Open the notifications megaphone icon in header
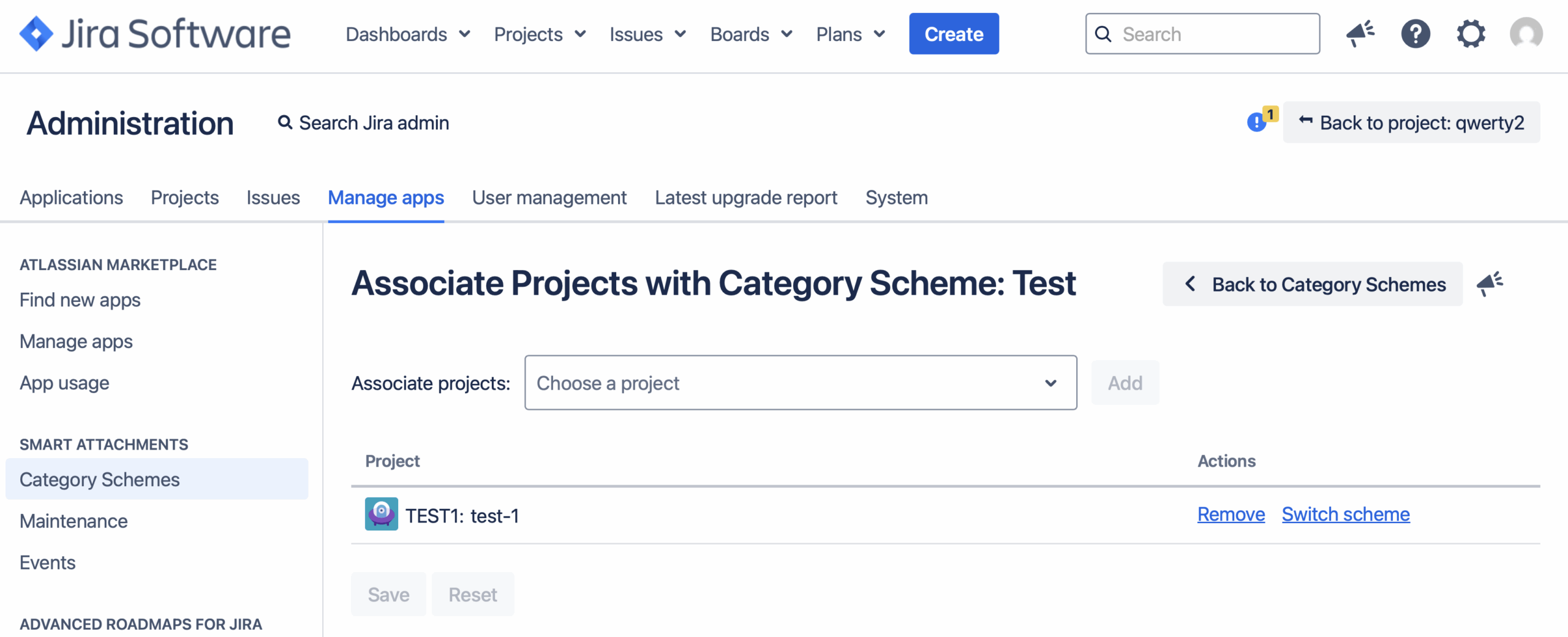 1360,34
